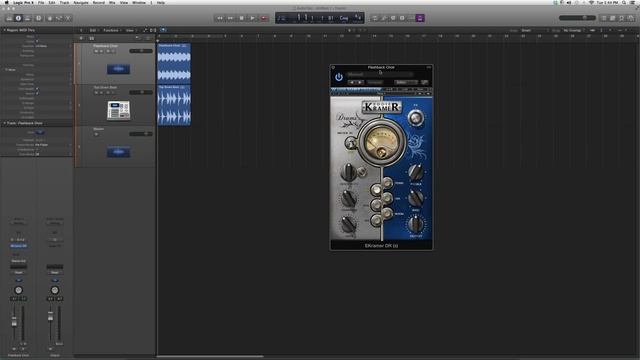
Task: Click the Flashback Choir track icon
Action: 118,69
